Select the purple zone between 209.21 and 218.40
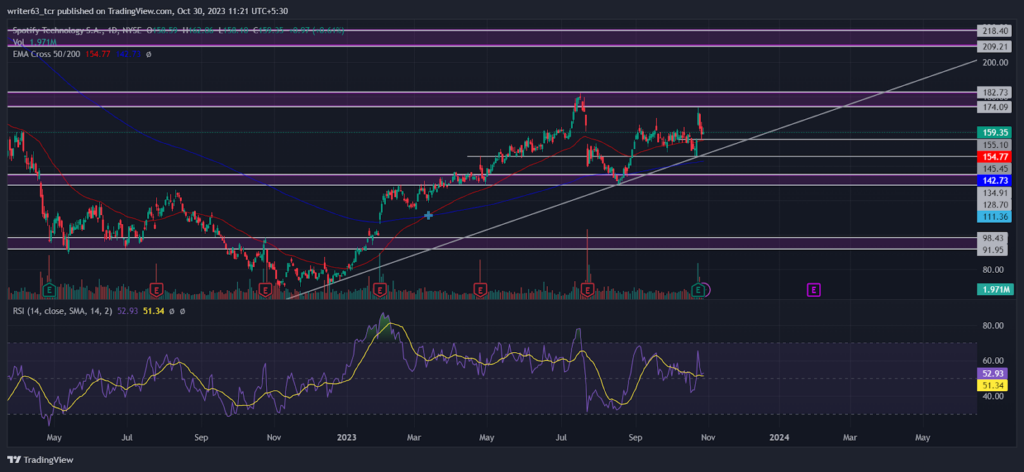 coord(492,39)
